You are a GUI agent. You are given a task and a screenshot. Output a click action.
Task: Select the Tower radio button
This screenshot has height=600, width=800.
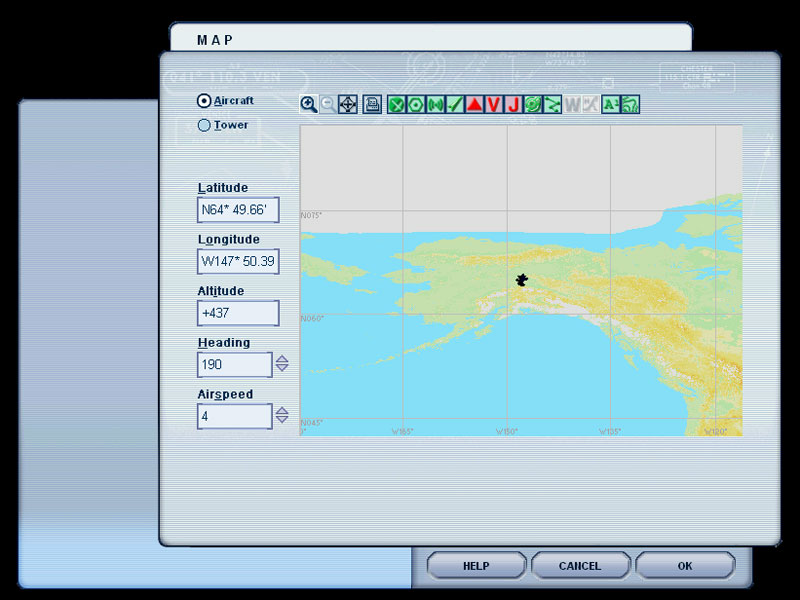click(x=205, y=126)
